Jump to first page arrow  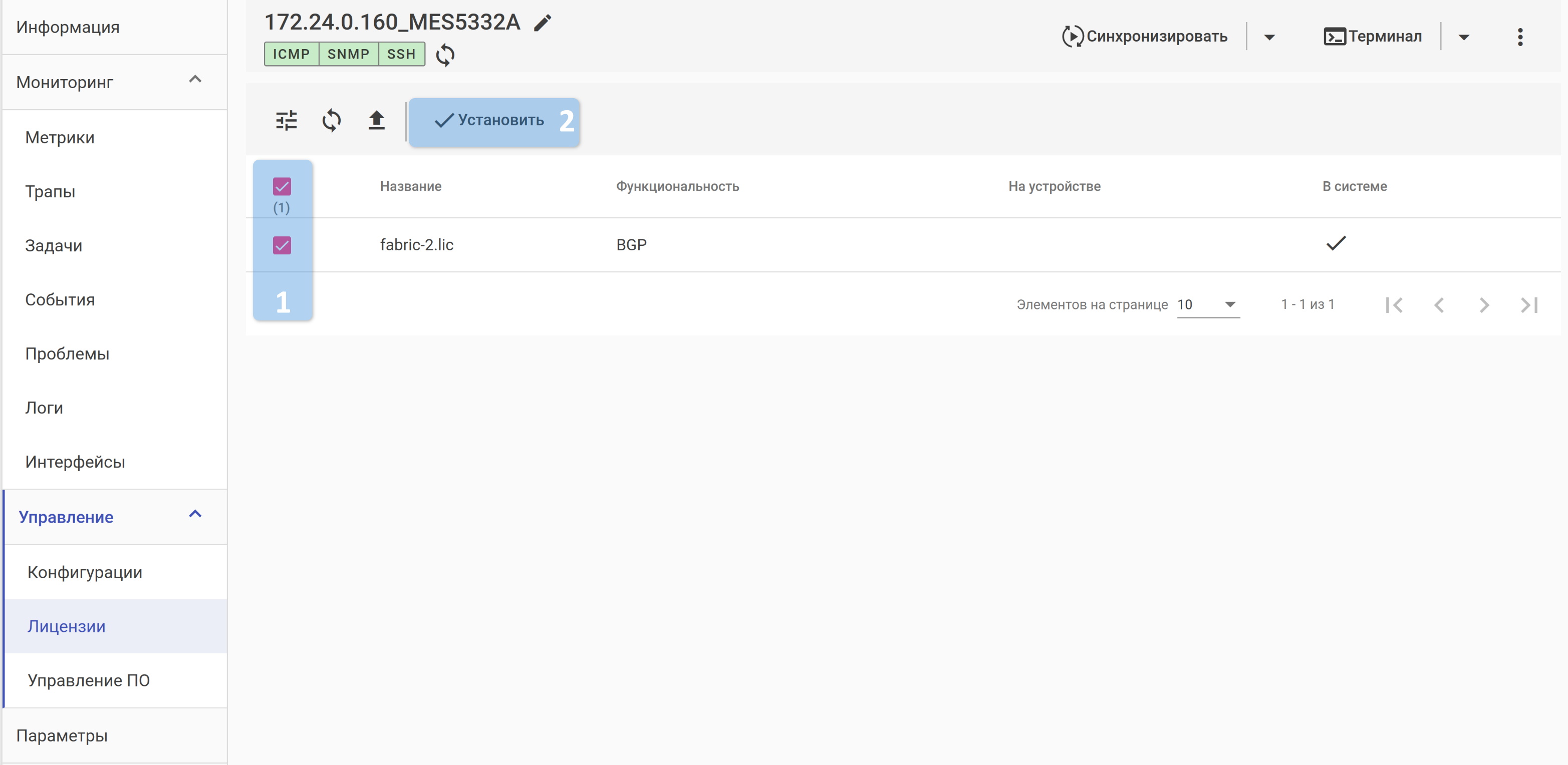[x=1393, y=305]
